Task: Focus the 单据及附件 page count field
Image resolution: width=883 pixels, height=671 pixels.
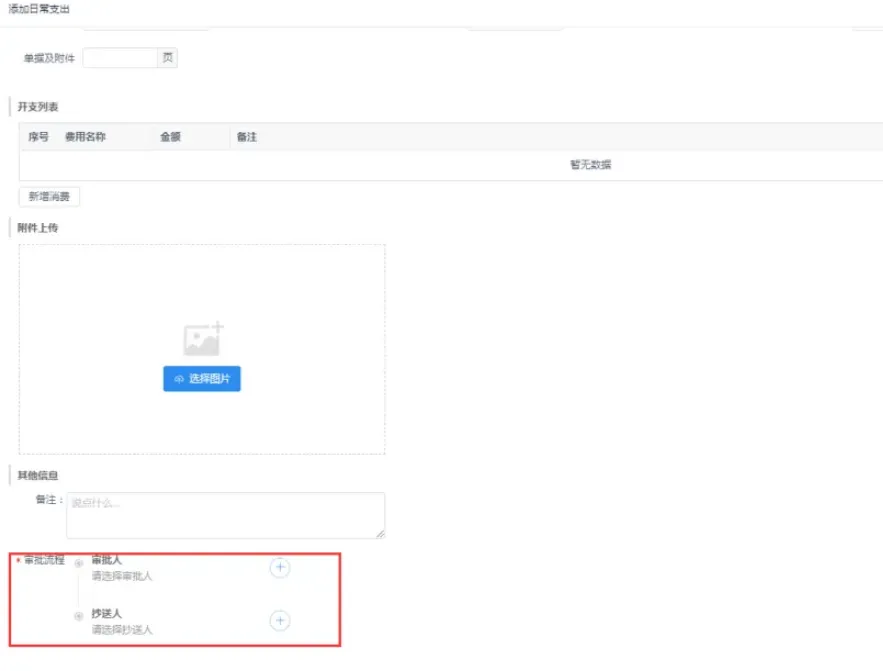Action: pyautogui.click(x=120, y=58)
